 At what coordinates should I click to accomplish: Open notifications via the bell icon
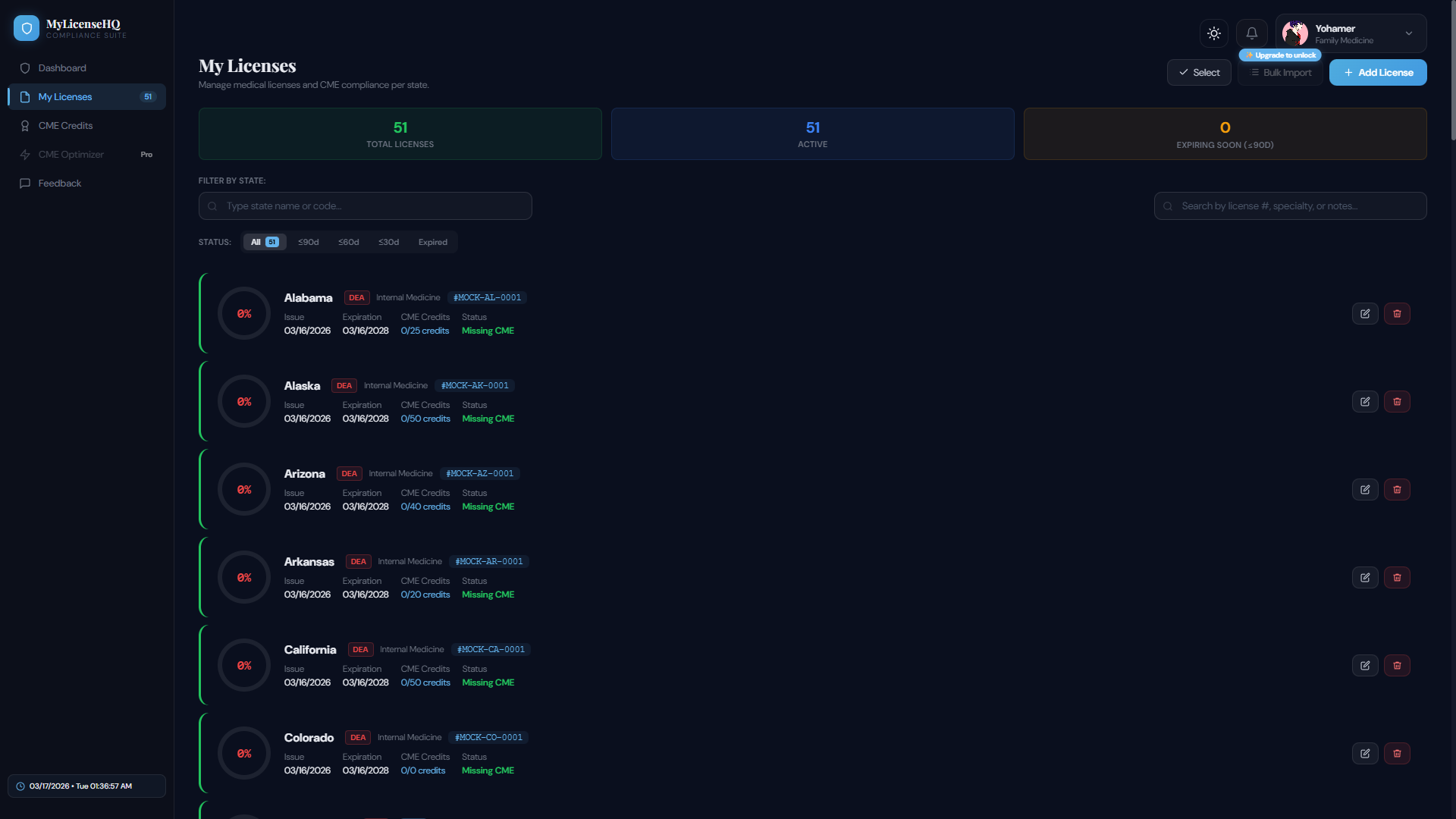[1251, 33]
